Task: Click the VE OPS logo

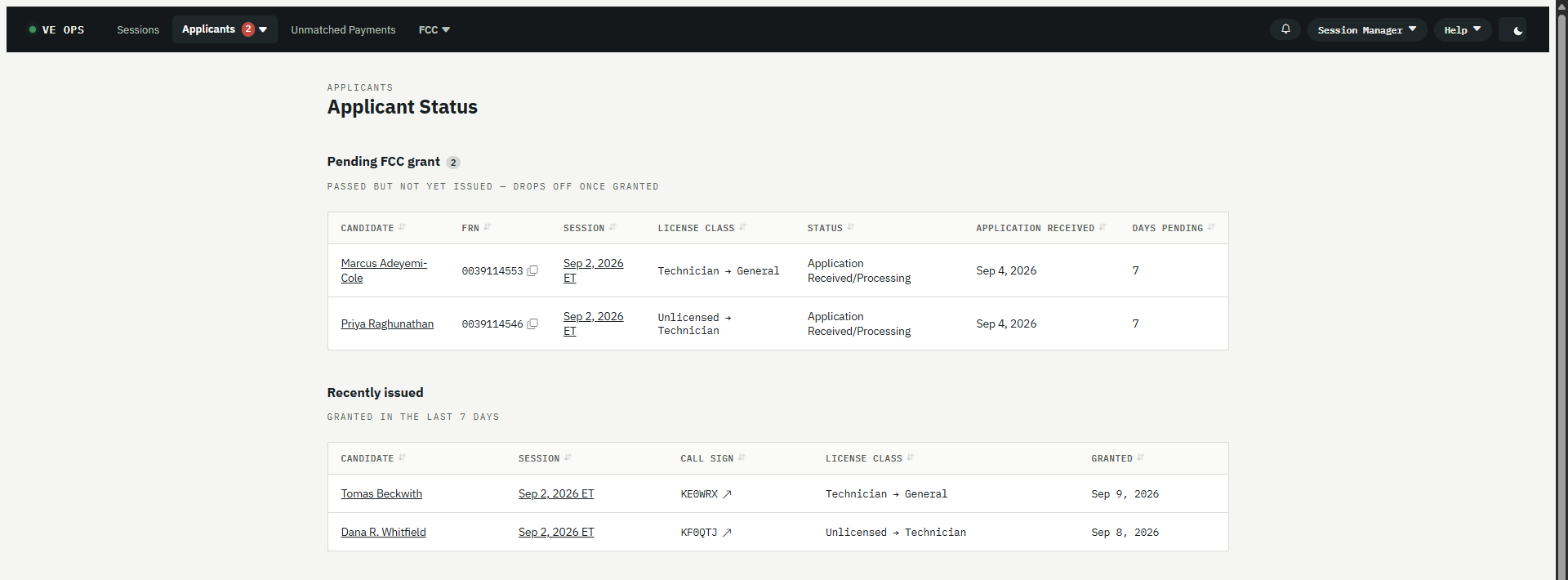Action: tap(57, 30)
